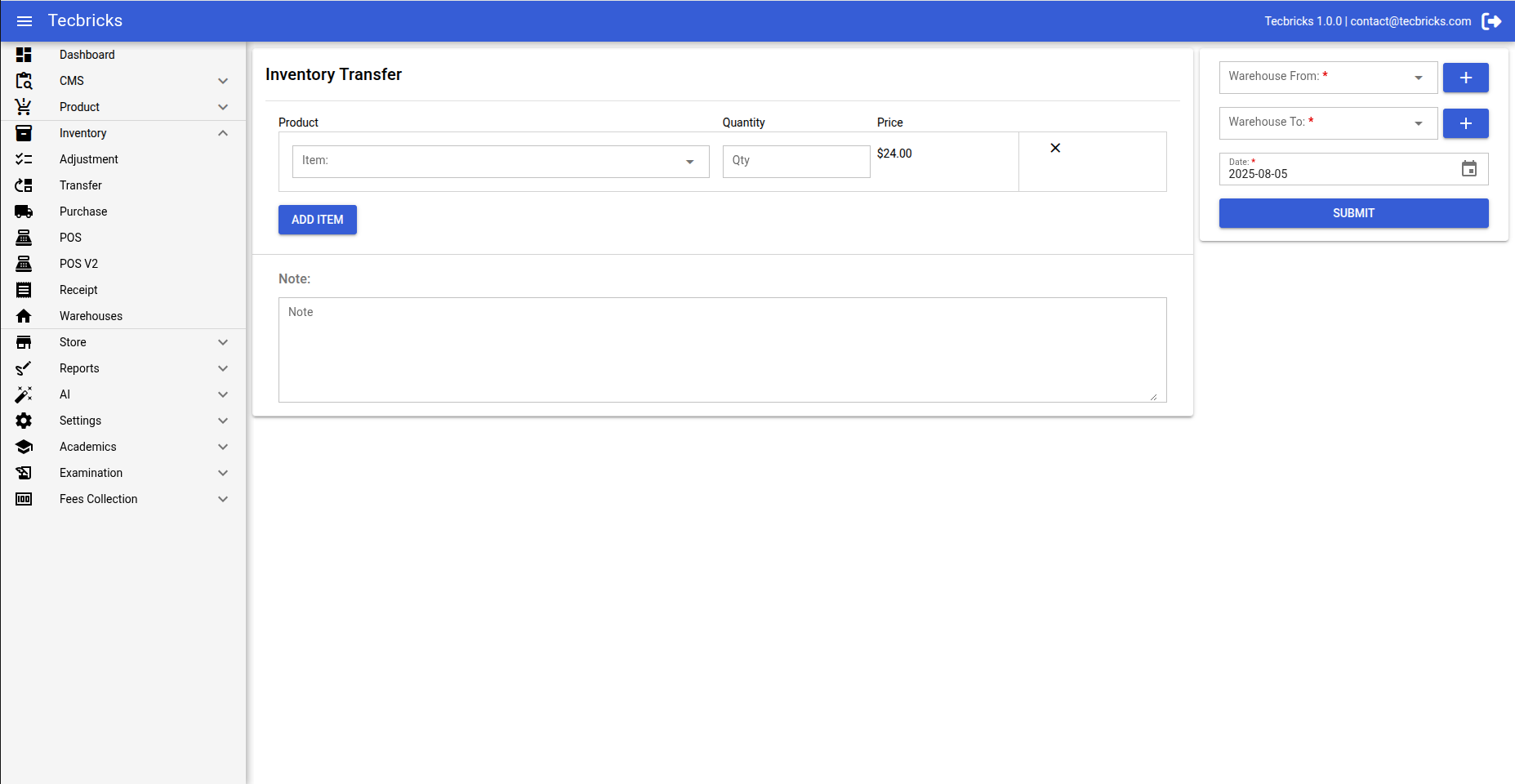1515x784 pixels.
Task: Open the hamburger menu in header
Action: 25,21
